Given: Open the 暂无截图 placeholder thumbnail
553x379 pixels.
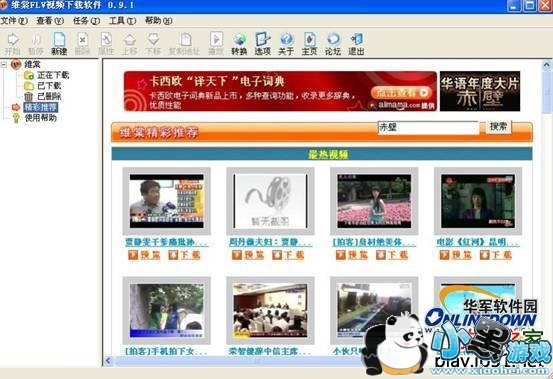Looking at the screenshot, I should 270,201.
